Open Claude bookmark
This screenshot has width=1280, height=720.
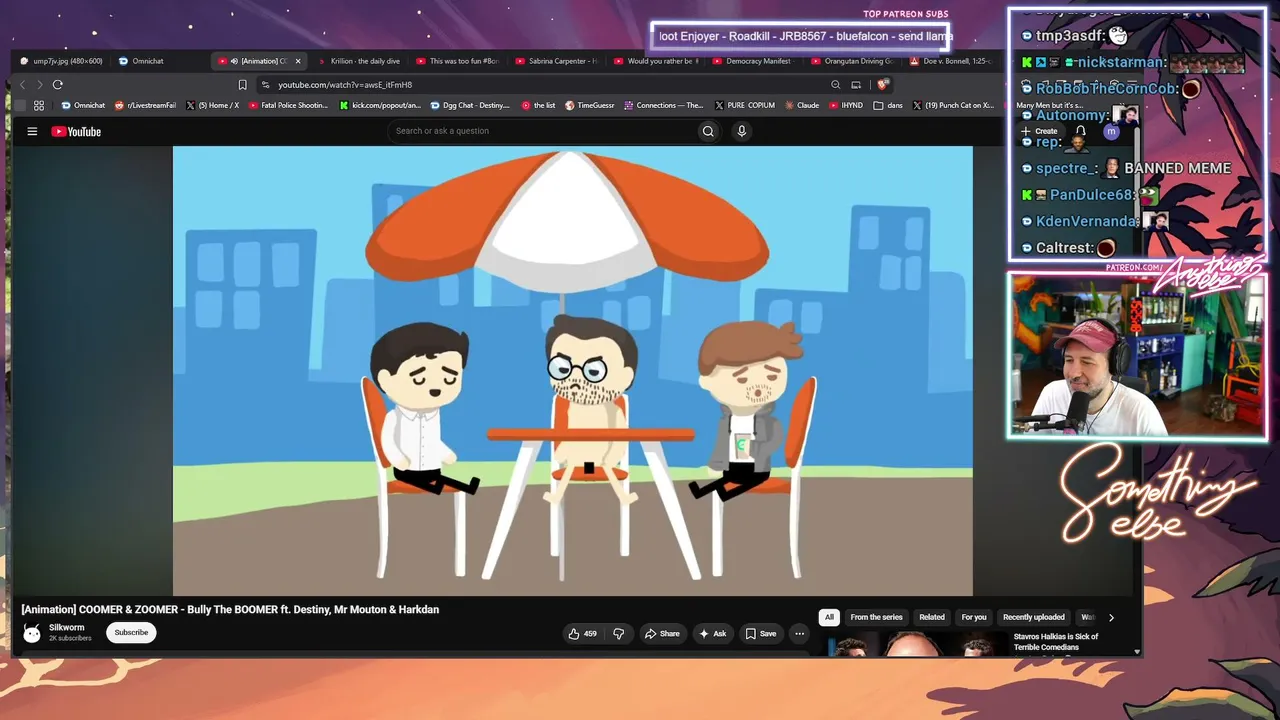[802, 105]
